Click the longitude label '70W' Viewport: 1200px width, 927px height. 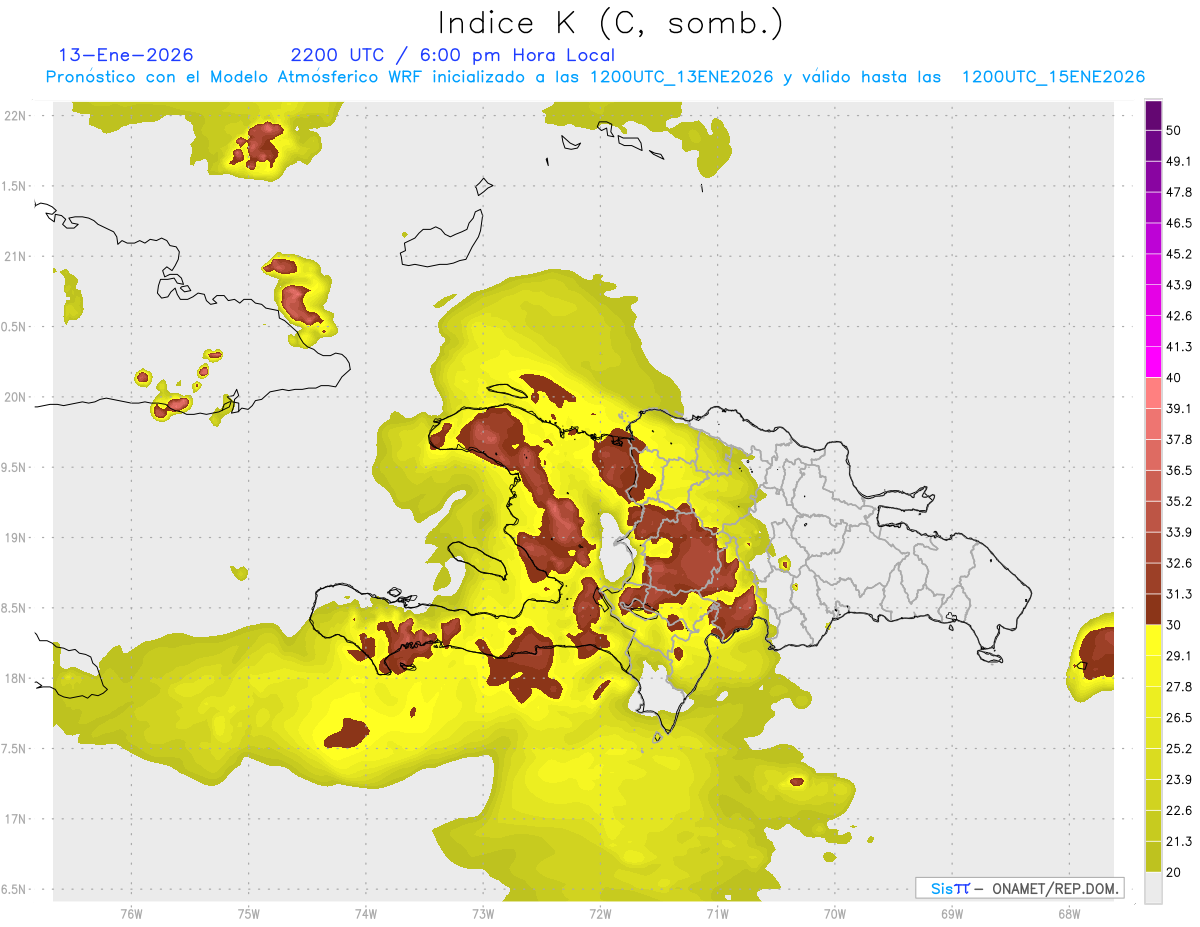[x=834, y=914]
